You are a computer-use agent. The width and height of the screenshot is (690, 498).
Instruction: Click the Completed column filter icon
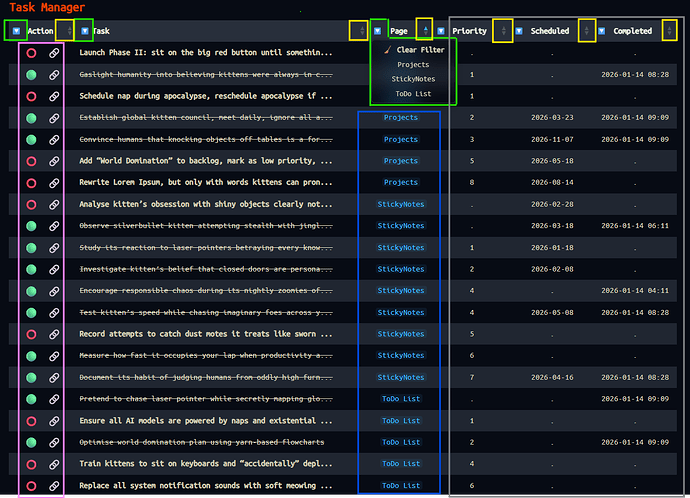(602, 31)
